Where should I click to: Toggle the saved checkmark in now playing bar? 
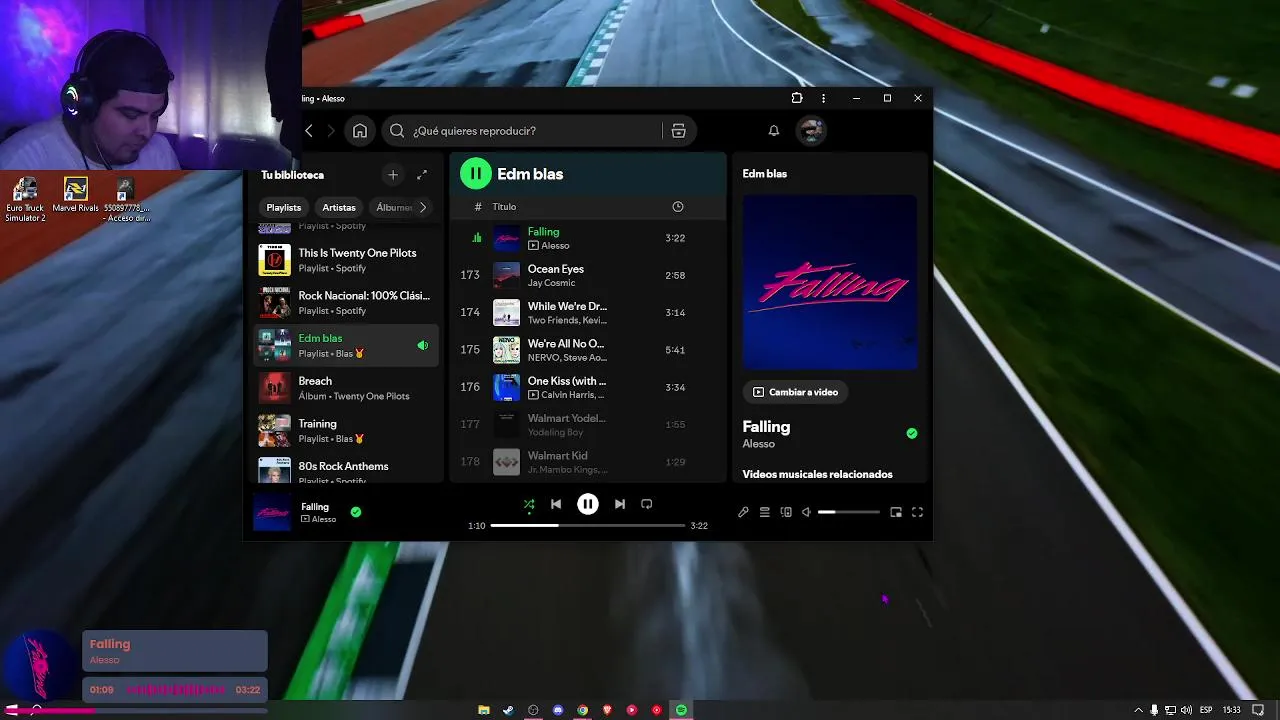pos(356,512)
